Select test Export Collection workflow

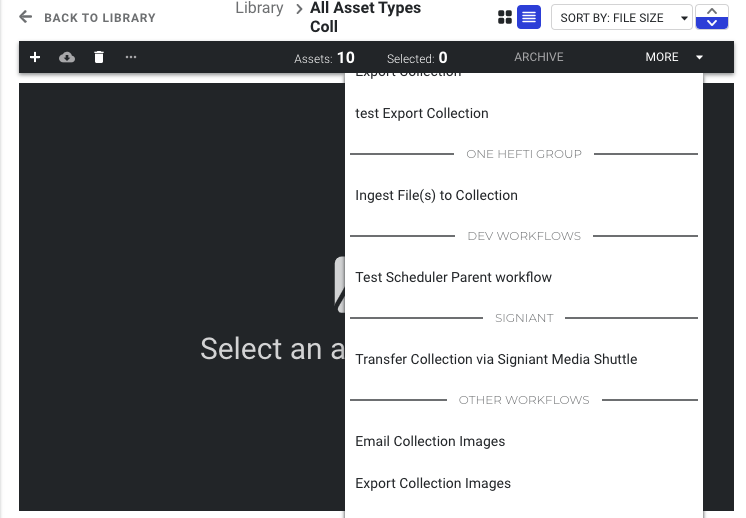422,113
